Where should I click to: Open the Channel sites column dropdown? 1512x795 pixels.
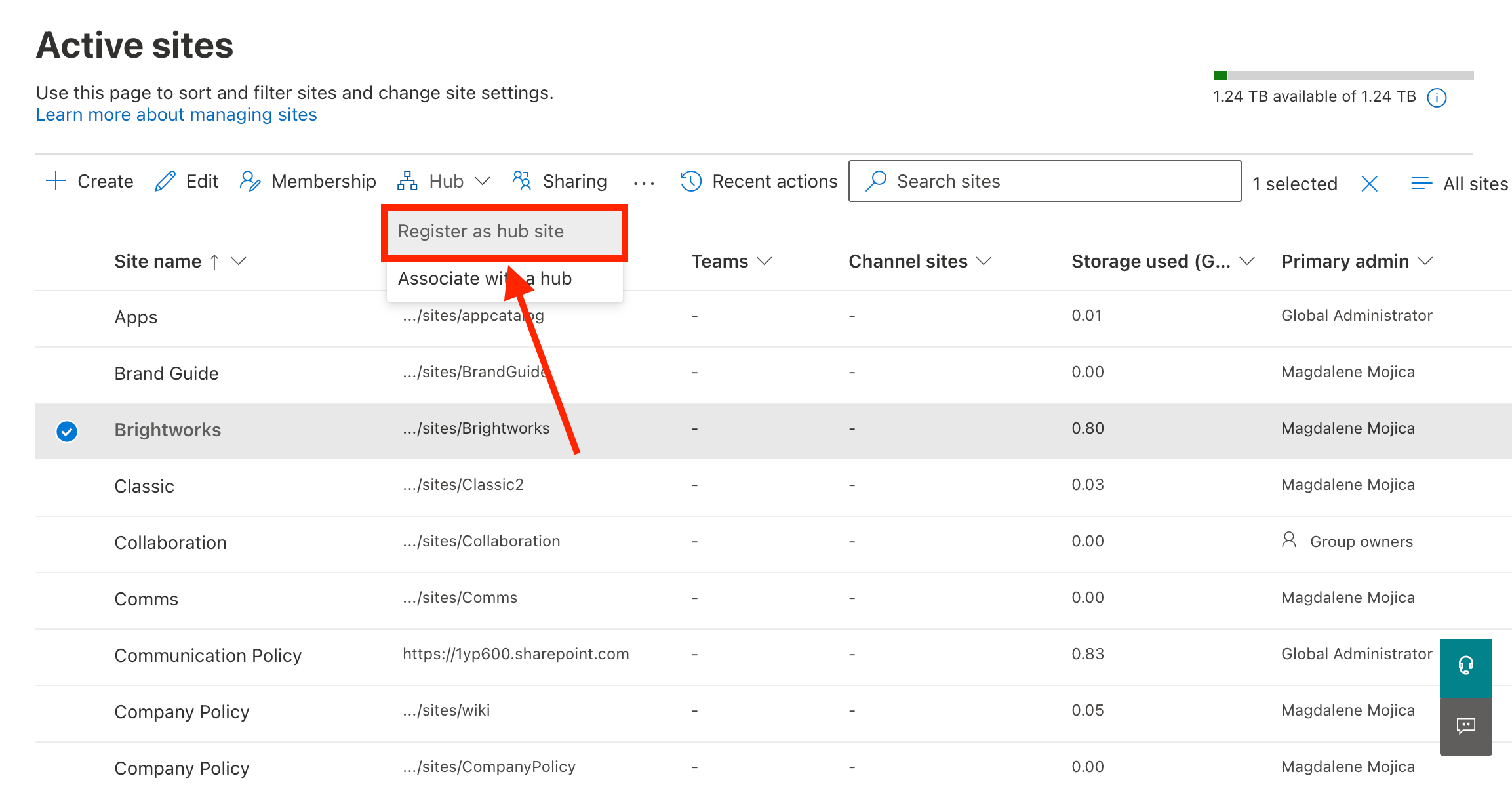tap(984, 261)
